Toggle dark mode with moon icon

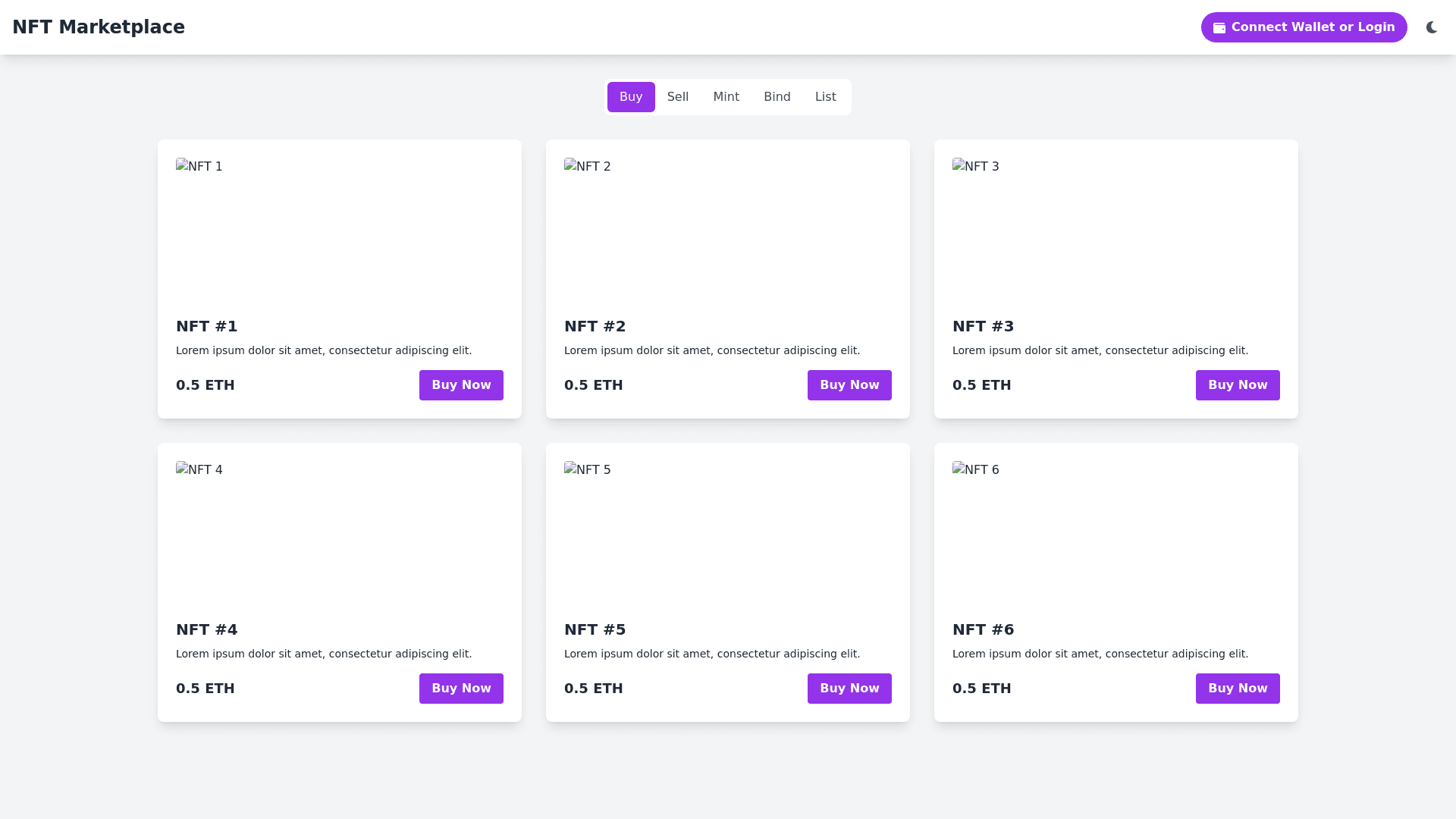click(1432, 27)
